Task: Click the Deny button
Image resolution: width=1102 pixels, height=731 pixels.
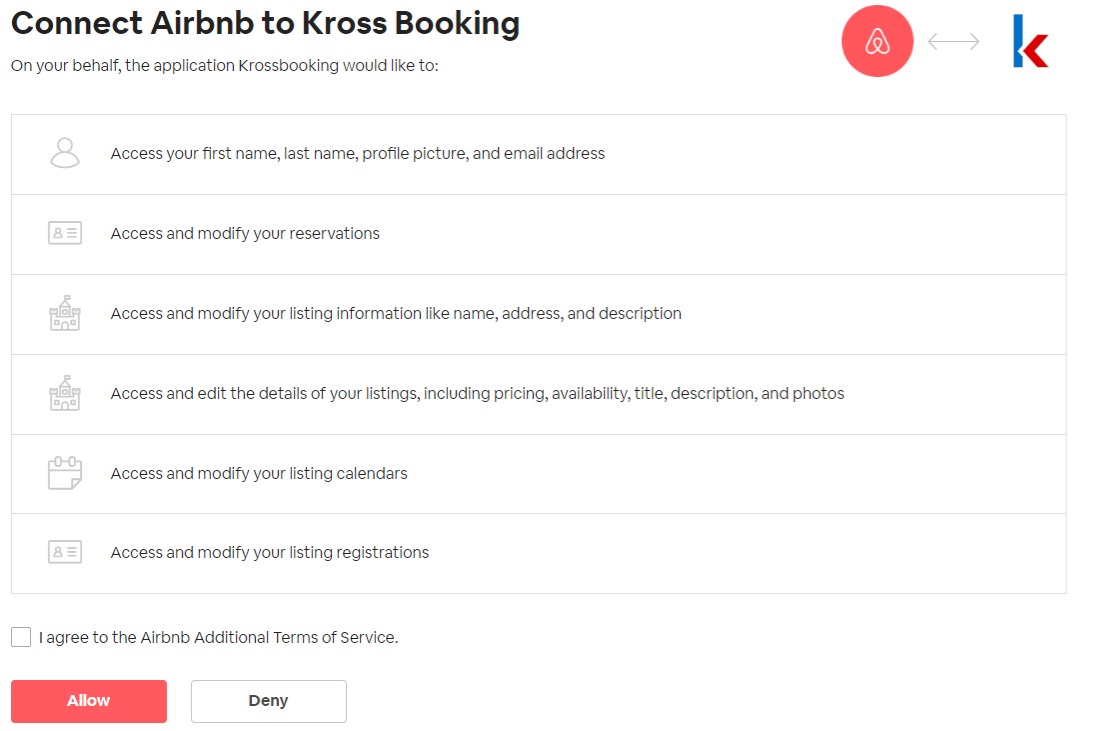Action: 268,701
